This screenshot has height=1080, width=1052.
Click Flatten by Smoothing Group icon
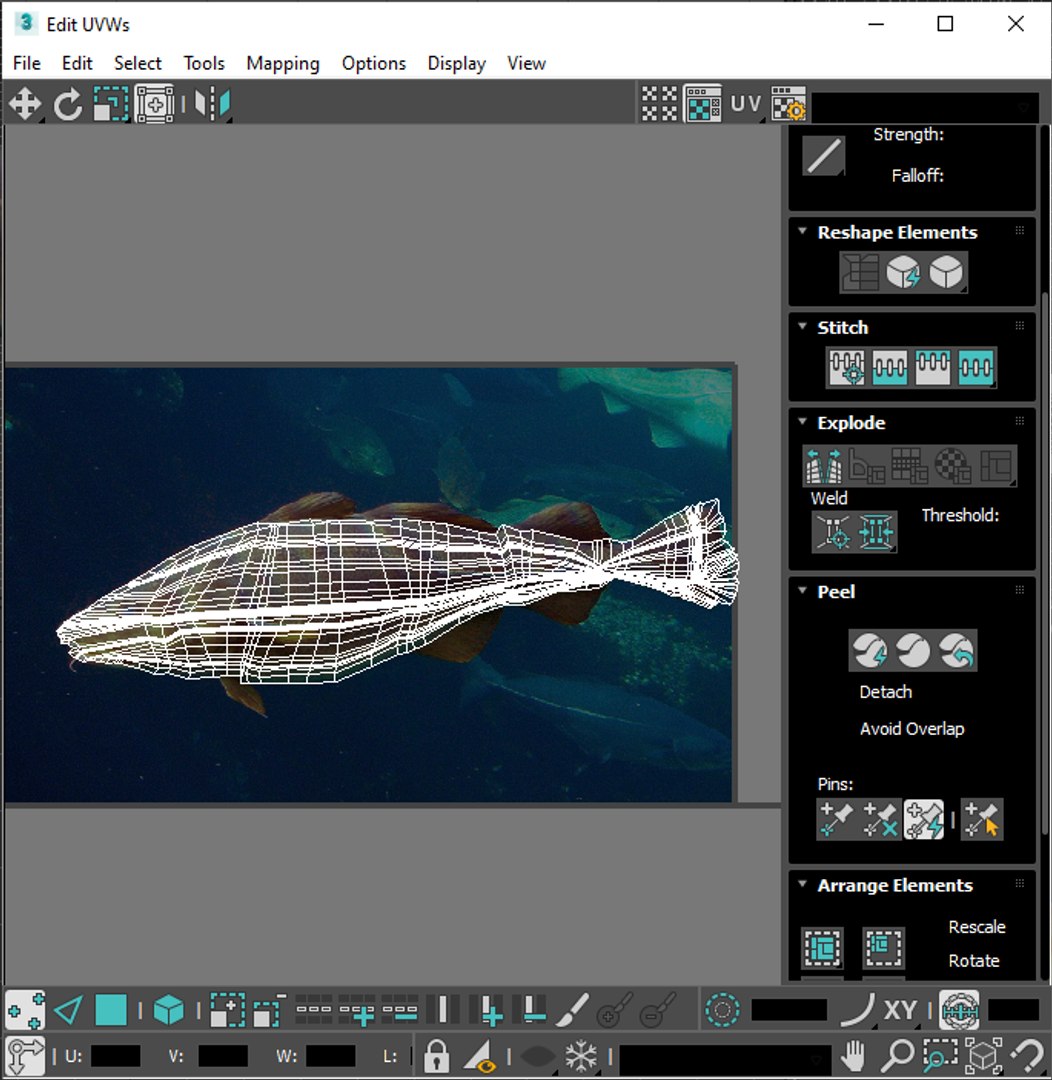point(910,466)
